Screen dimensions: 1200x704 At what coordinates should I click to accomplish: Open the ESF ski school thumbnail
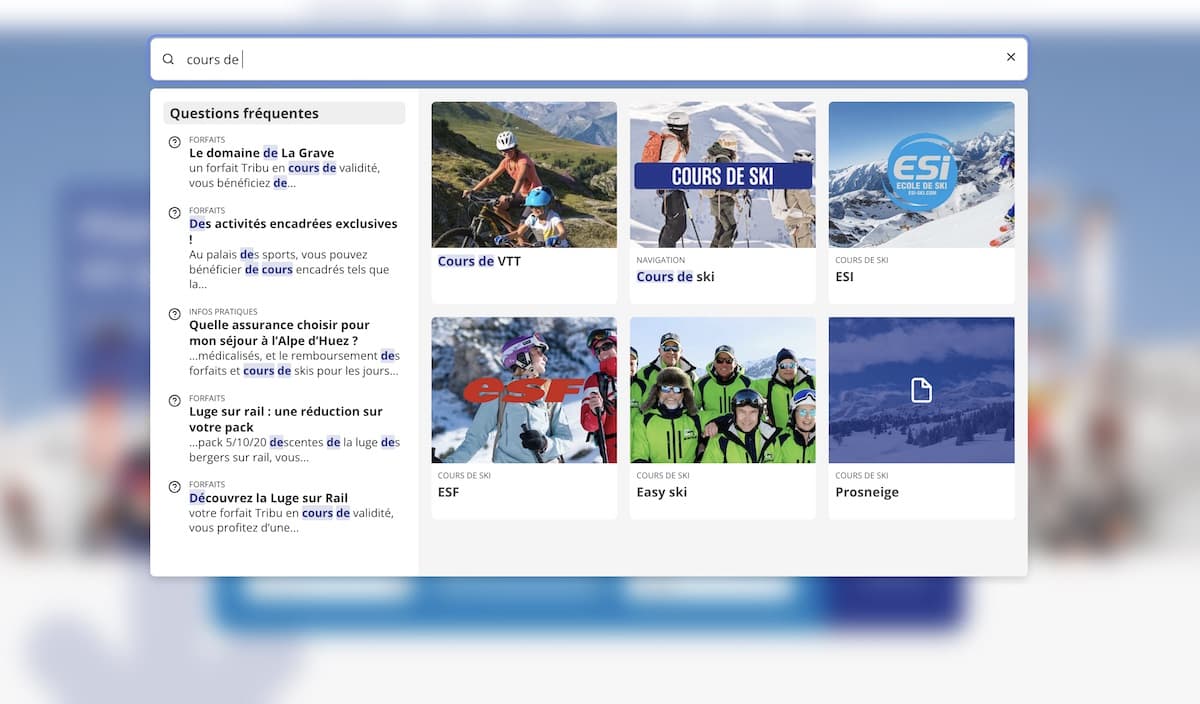[x=524, y=390]
